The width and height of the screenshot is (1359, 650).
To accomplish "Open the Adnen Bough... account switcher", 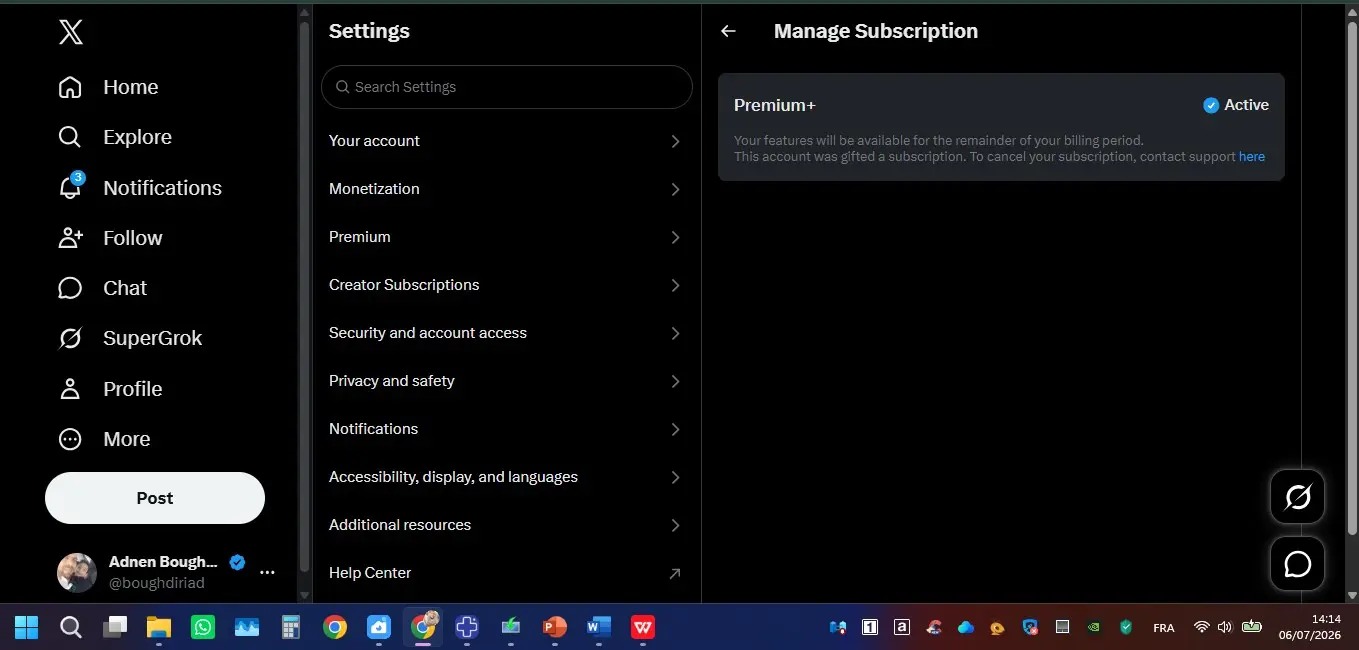I will pos(166,572).
